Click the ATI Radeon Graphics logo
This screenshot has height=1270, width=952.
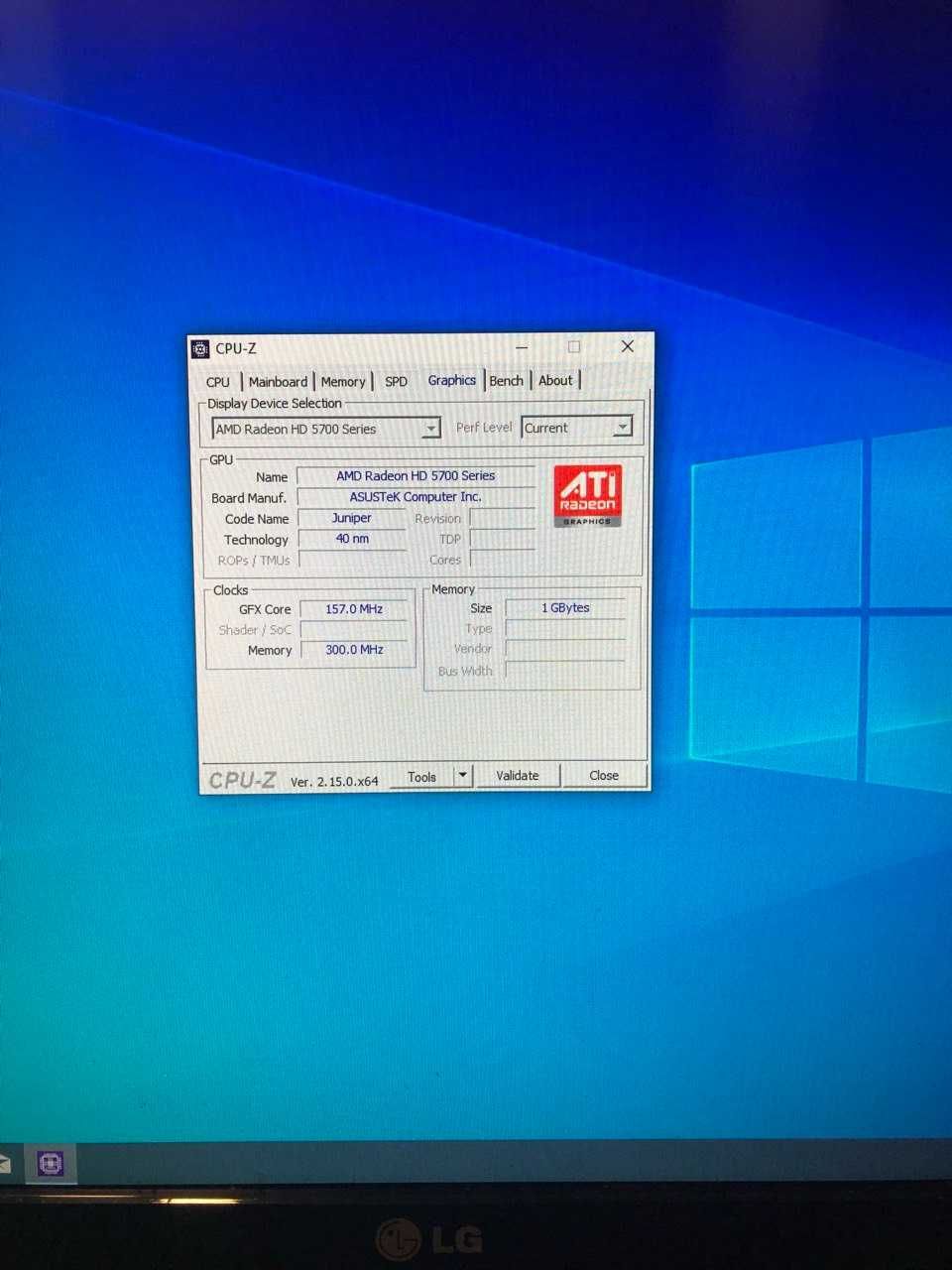tap(588, 495)
